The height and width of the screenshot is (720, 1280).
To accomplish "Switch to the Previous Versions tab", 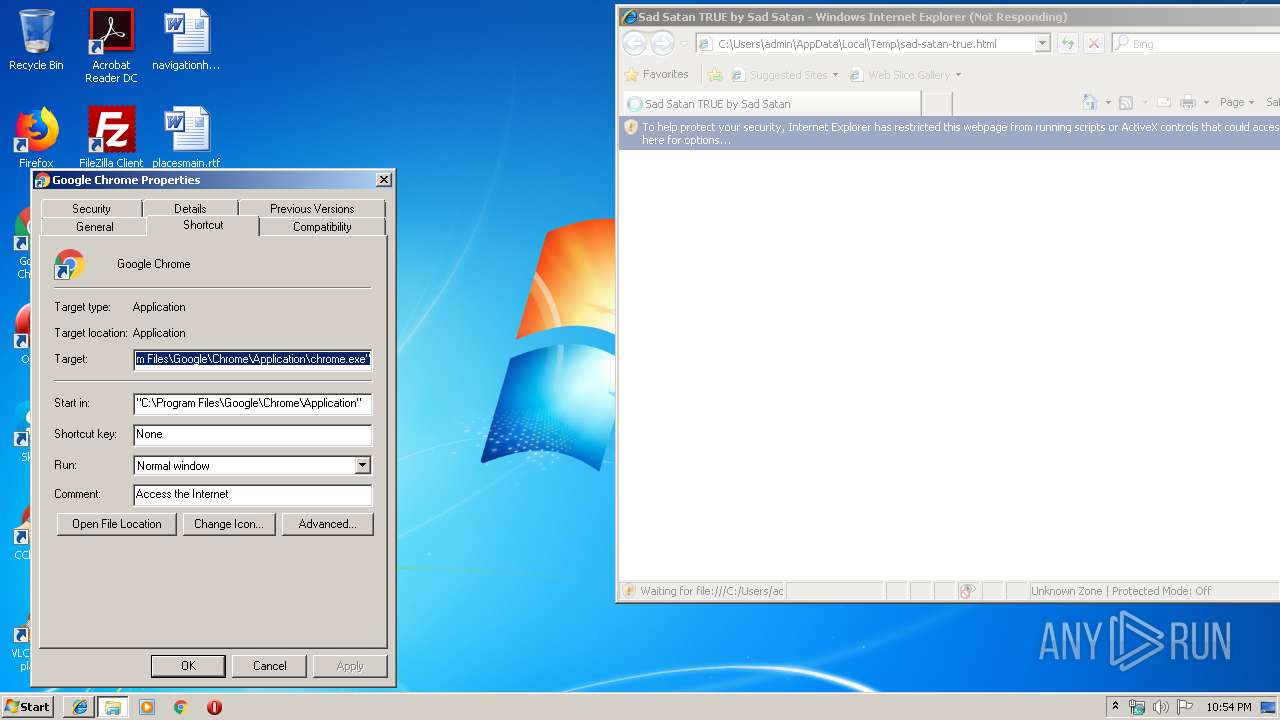I will tap(312, 208).
